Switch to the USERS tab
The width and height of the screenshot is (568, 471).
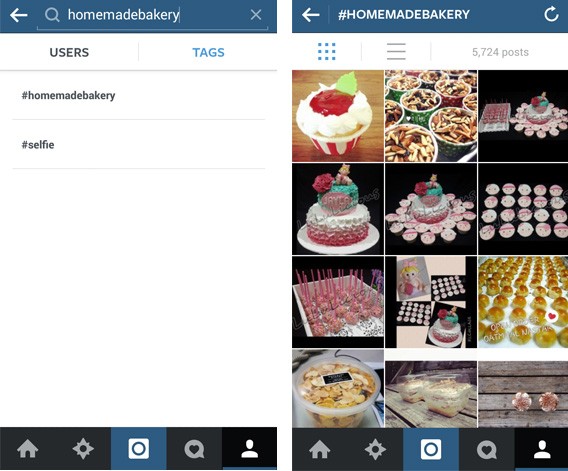click(69, 53)
